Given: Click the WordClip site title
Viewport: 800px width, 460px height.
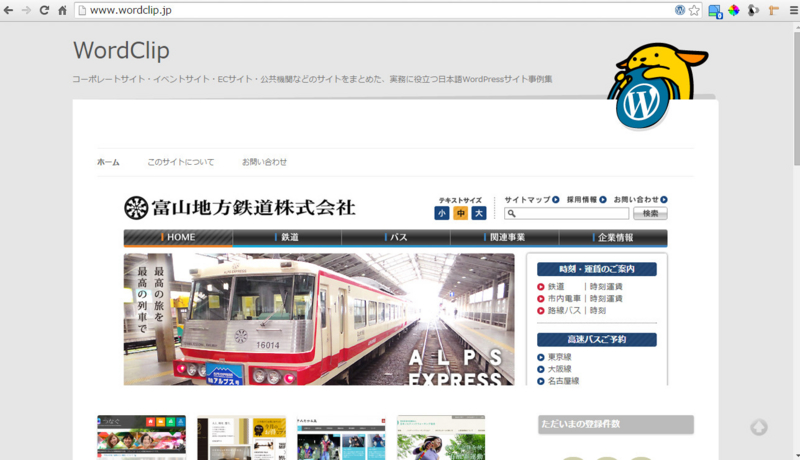Looking at the screenshot, I should tap(121, 50).
